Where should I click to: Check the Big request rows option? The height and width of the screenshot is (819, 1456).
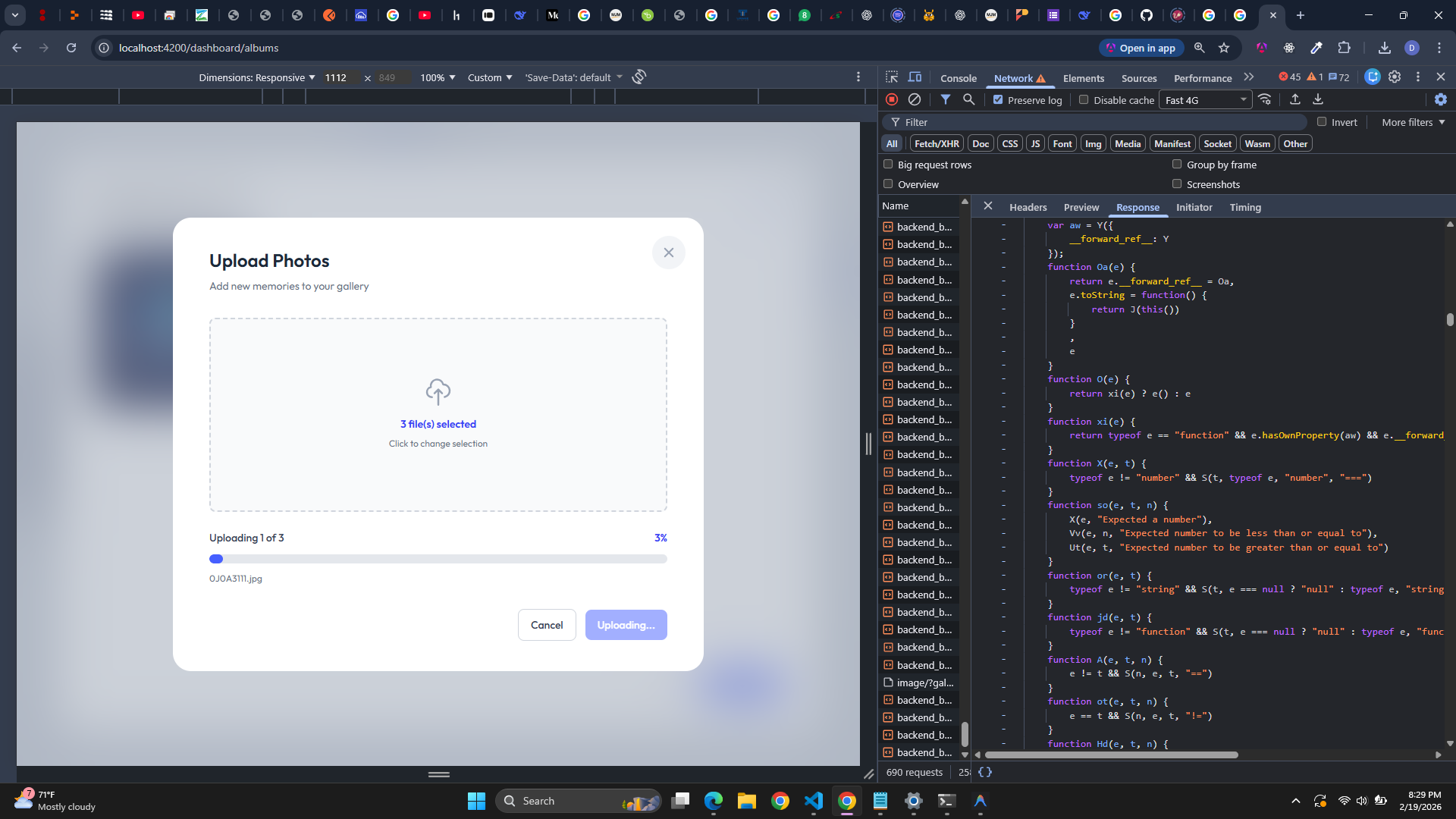(x=888, y=165)
